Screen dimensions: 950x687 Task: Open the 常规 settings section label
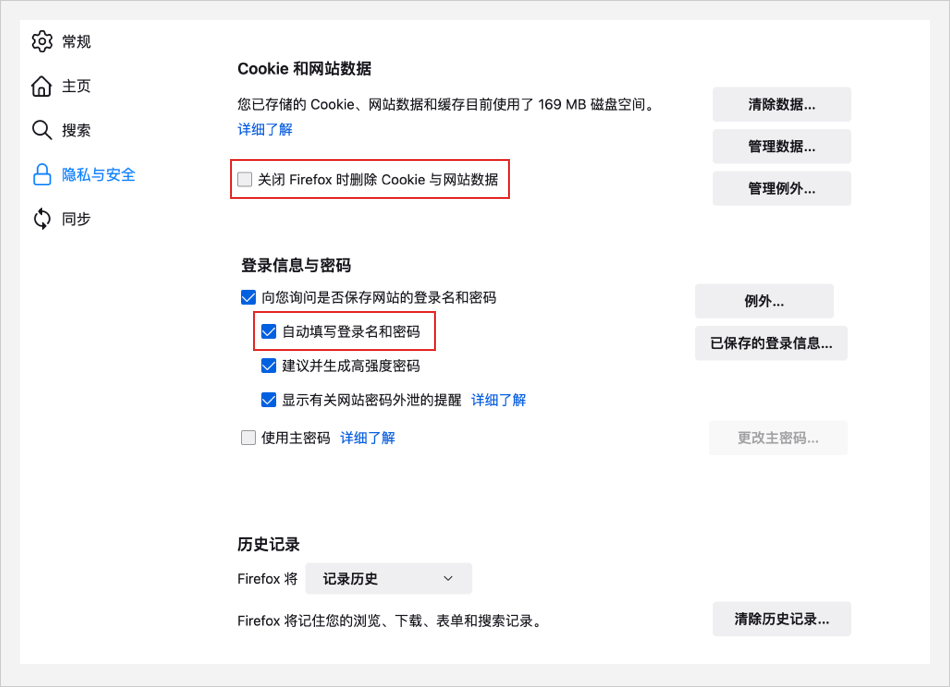[76, 42]
